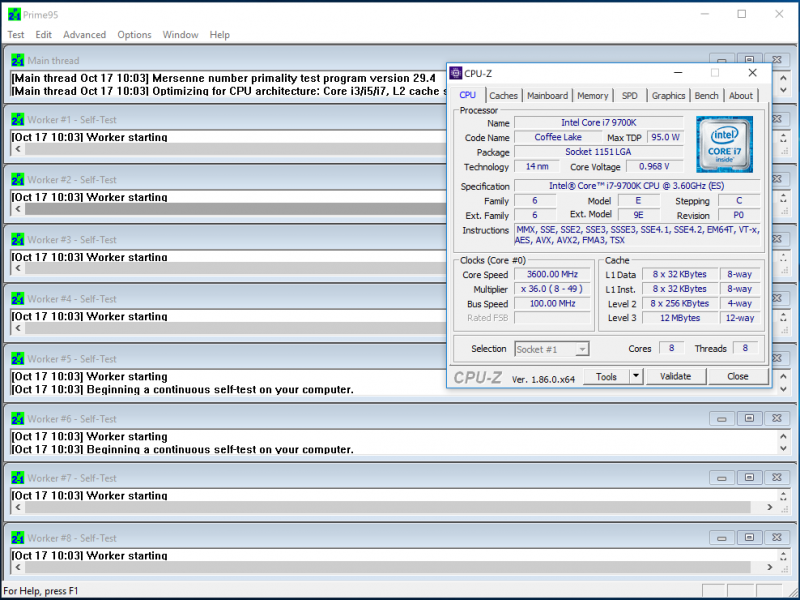Click the Intel Core i7 logo
Viewport: 800px width, 600px height.
coord(724,145)
